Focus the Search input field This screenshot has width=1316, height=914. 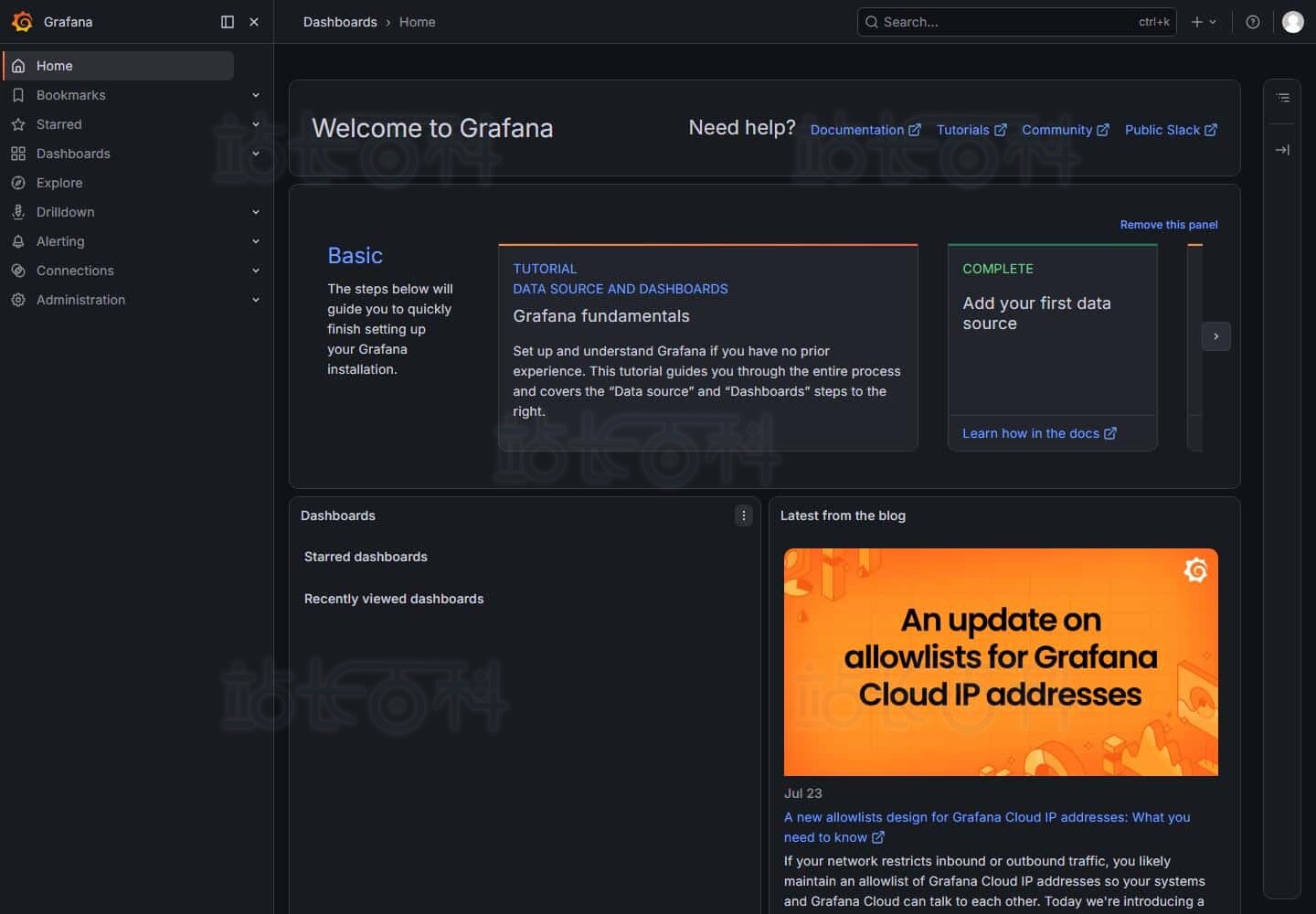click(1016, 22)
